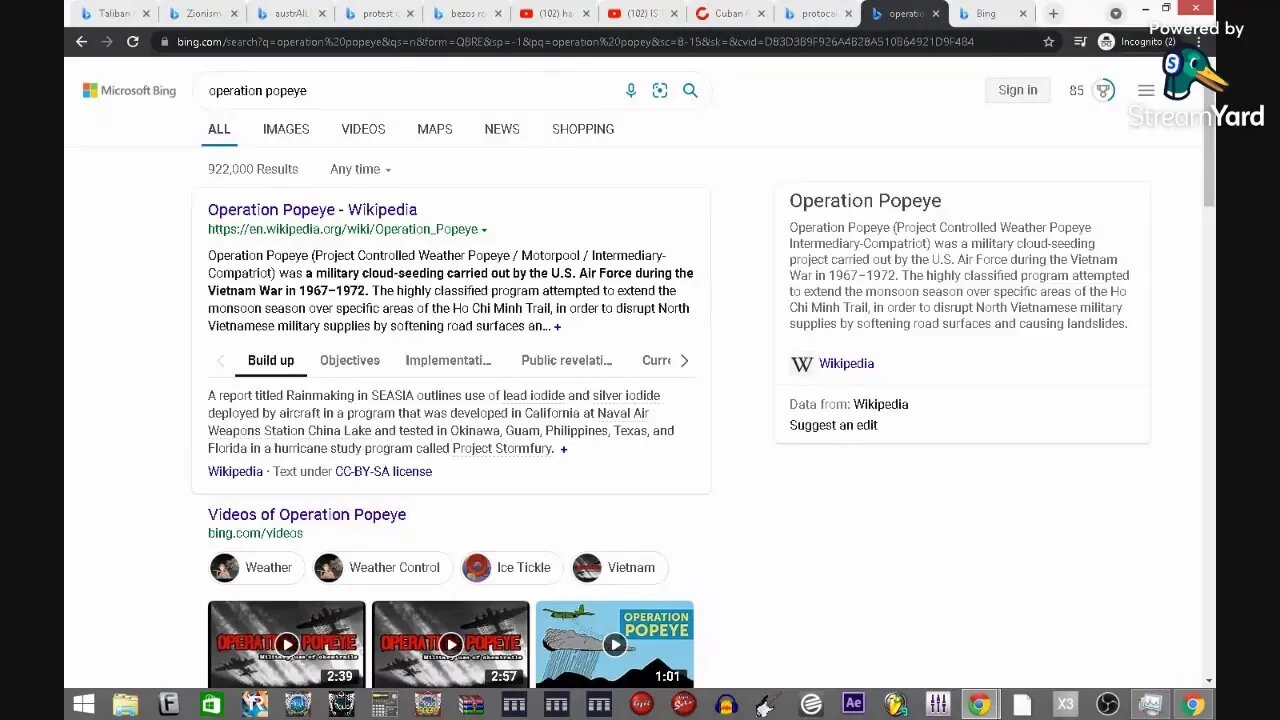Open calculator icon on taskbar

point(384,705)
